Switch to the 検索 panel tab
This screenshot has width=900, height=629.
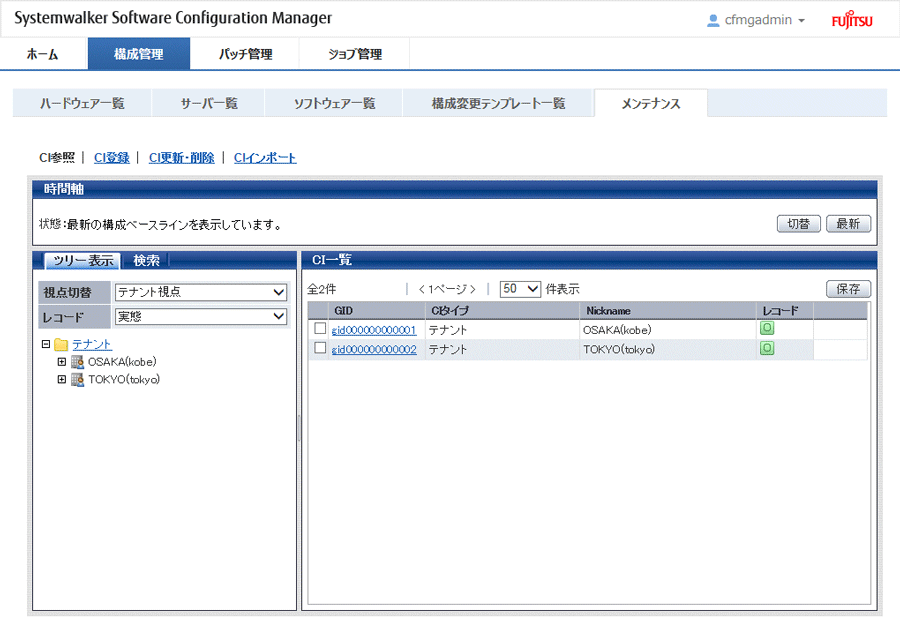146,261
